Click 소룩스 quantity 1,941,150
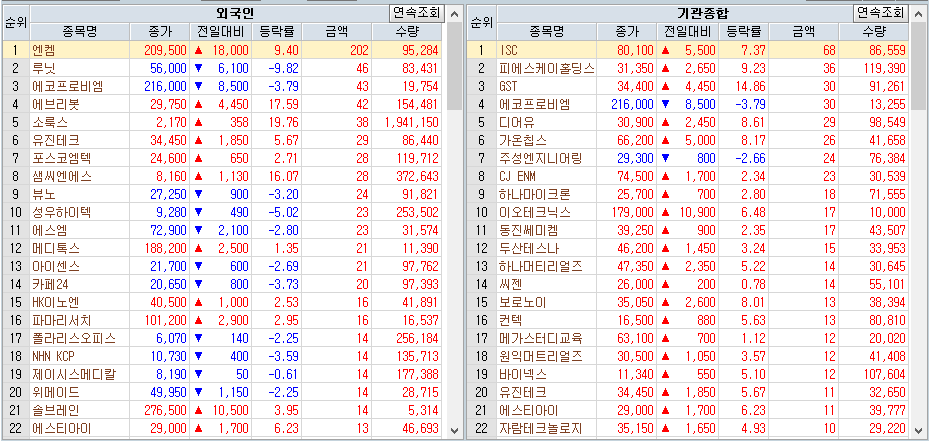The height and width of the screenshot is (441, 930). pos(411,123)
